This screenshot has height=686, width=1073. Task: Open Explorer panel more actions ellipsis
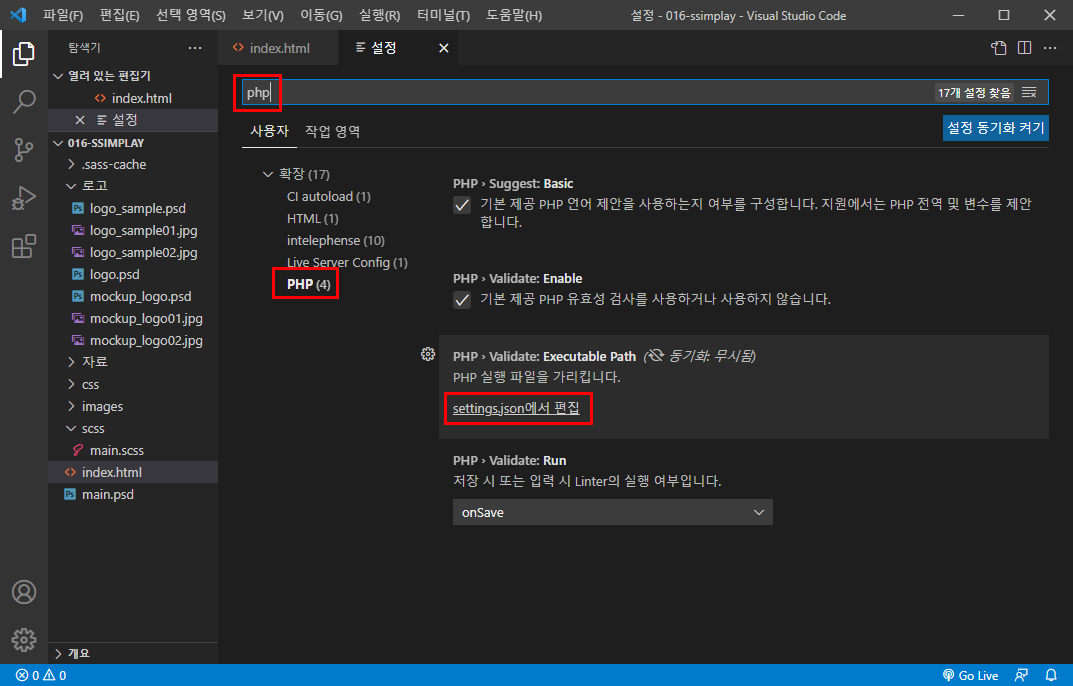pyautogui.click(x=195, y=48)
